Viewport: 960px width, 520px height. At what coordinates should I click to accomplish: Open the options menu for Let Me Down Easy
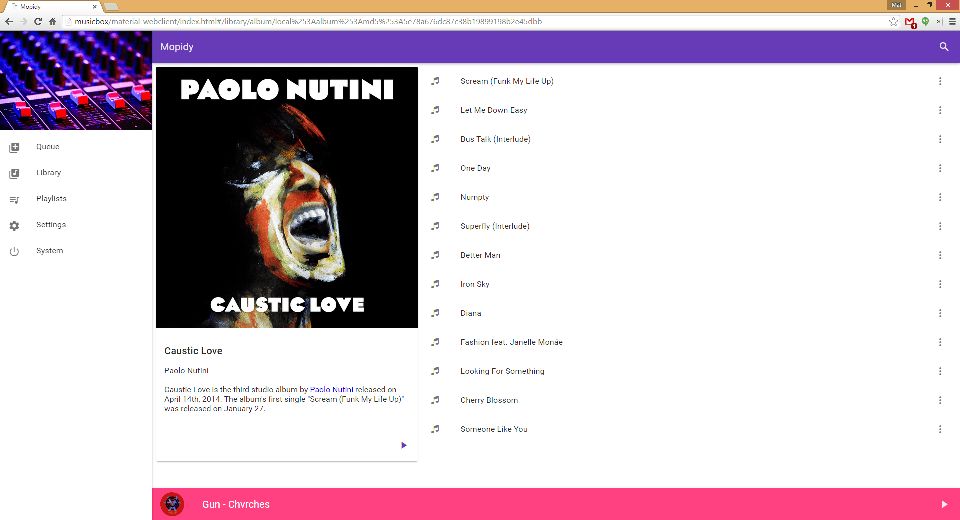pos(940,110)
